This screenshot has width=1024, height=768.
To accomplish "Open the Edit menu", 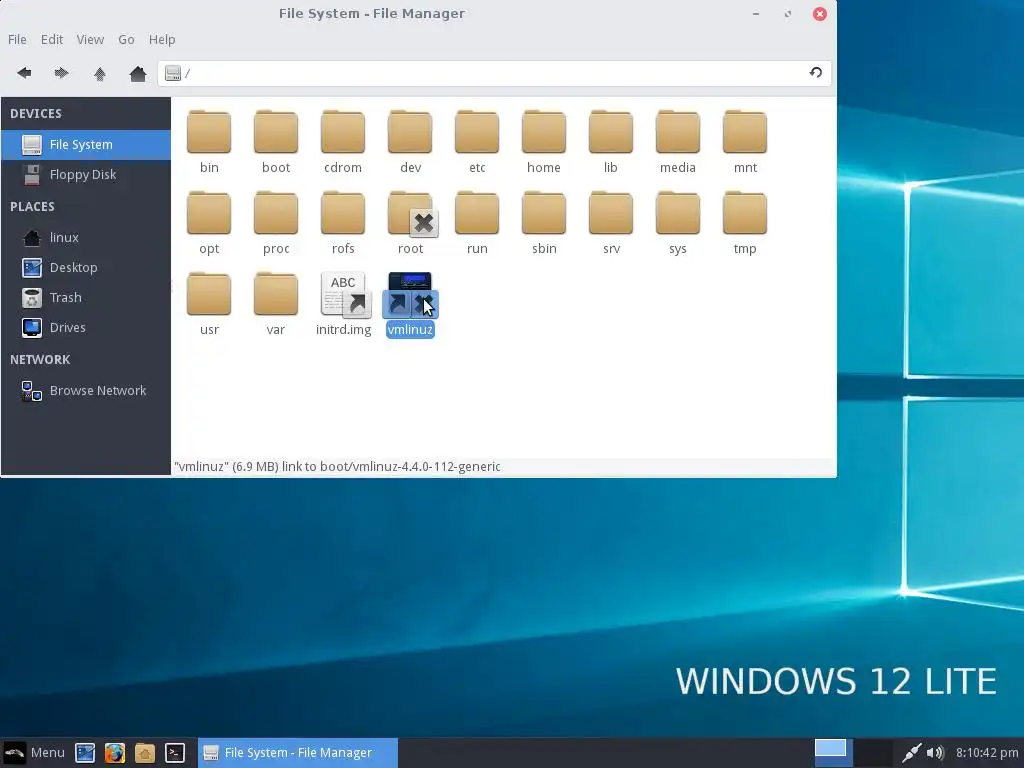I will tap(52, 39).
